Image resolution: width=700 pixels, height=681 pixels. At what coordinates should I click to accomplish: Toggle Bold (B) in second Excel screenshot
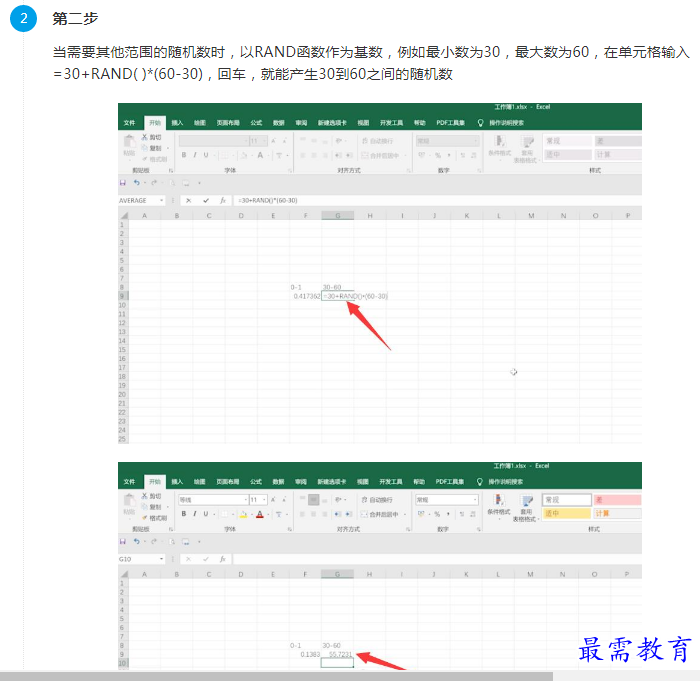[183, 514]
